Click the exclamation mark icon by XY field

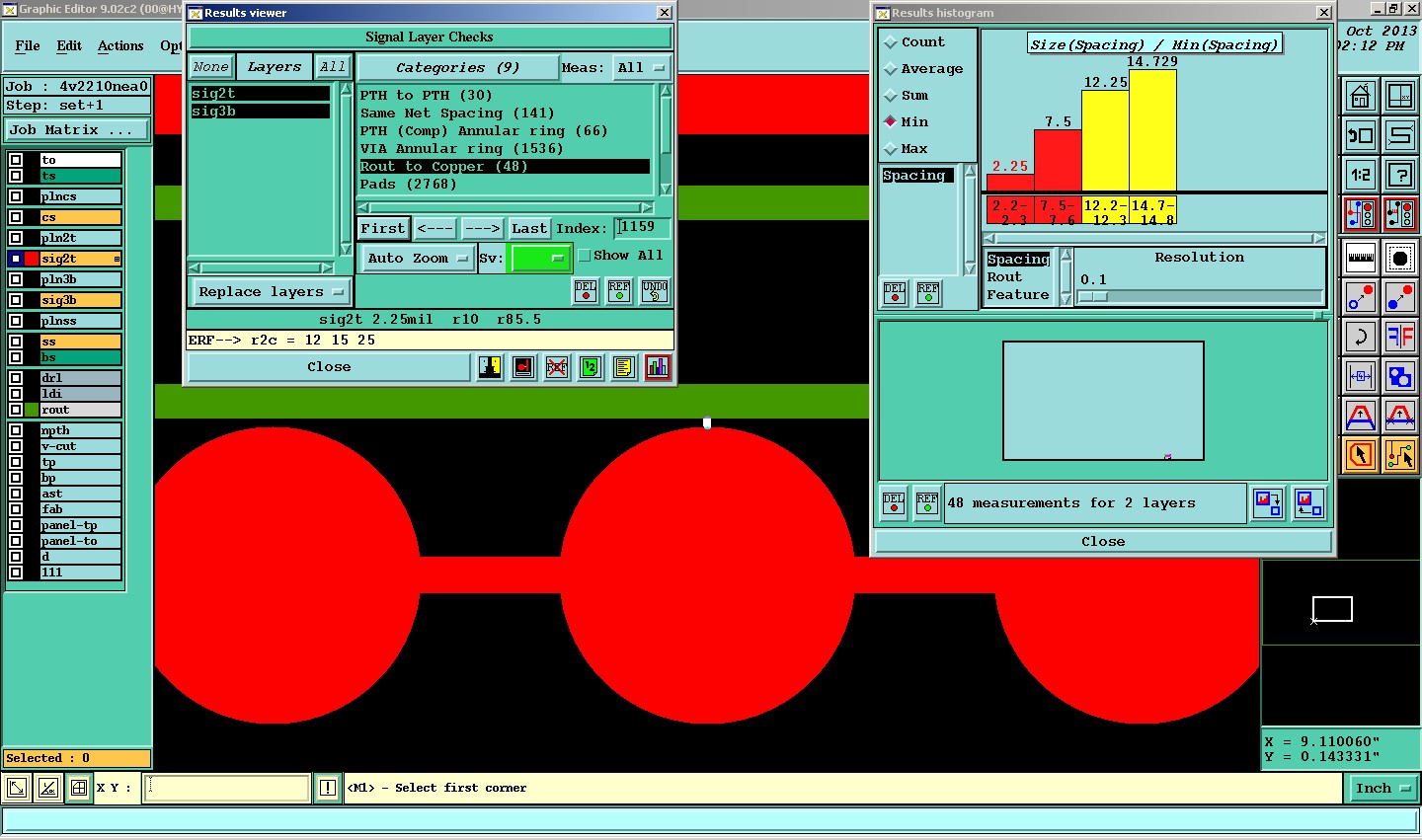point(328,788)
